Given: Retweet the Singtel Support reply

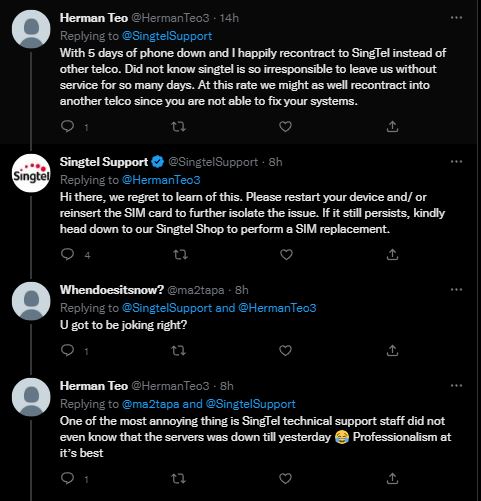Looking at the screenshot, I should tap(180, 255).
